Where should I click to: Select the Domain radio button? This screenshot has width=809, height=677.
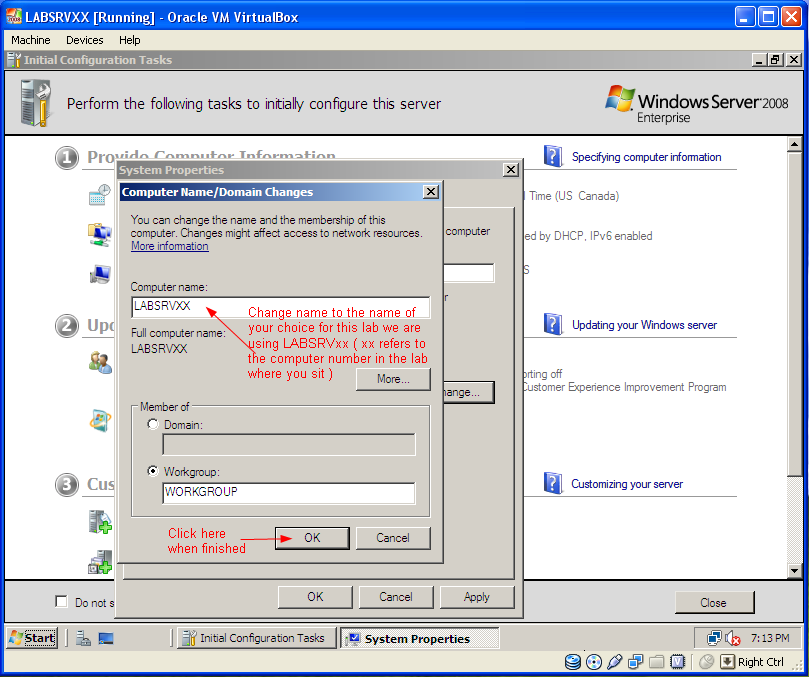click(x=153, y=424)
